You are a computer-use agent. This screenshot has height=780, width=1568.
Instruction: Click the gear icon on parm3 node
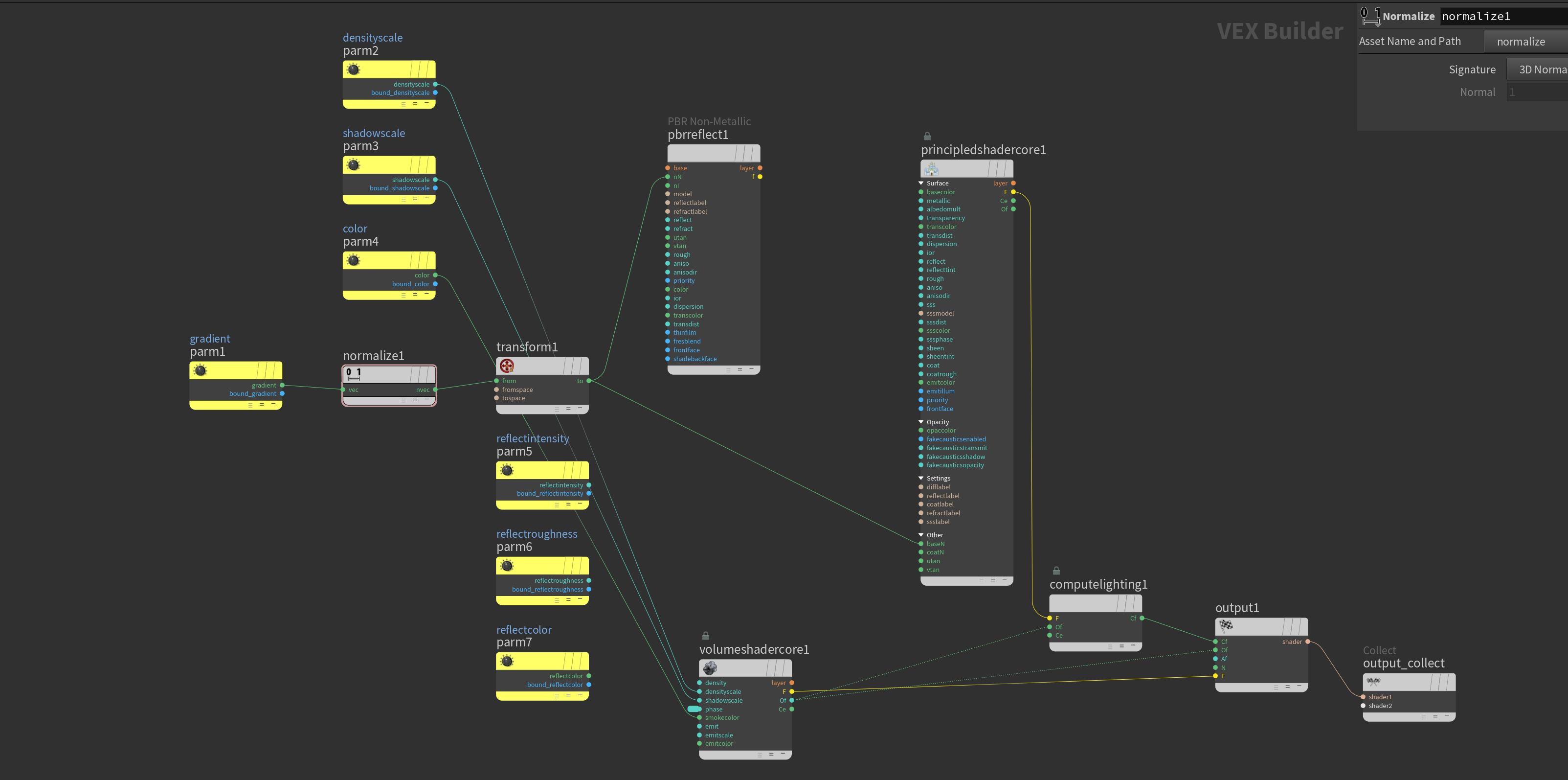[354, 165]
